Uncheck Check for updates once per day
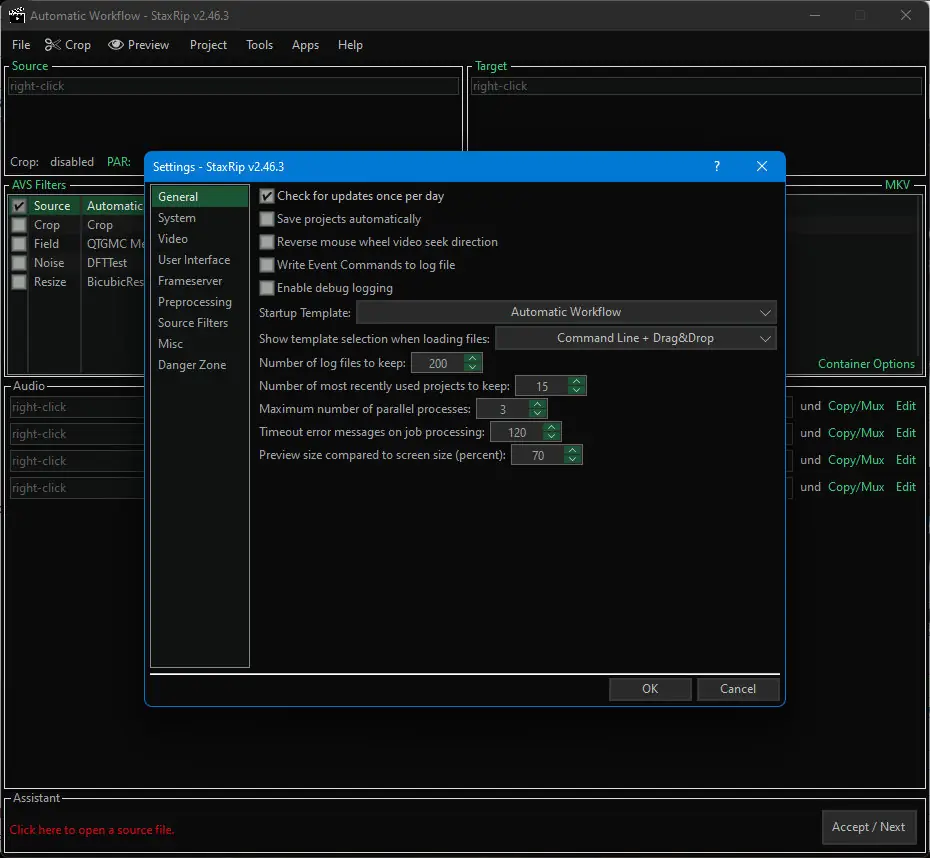The width and height of the screenshot is (930, 858). pyautogui.click(x=267, y=196)
